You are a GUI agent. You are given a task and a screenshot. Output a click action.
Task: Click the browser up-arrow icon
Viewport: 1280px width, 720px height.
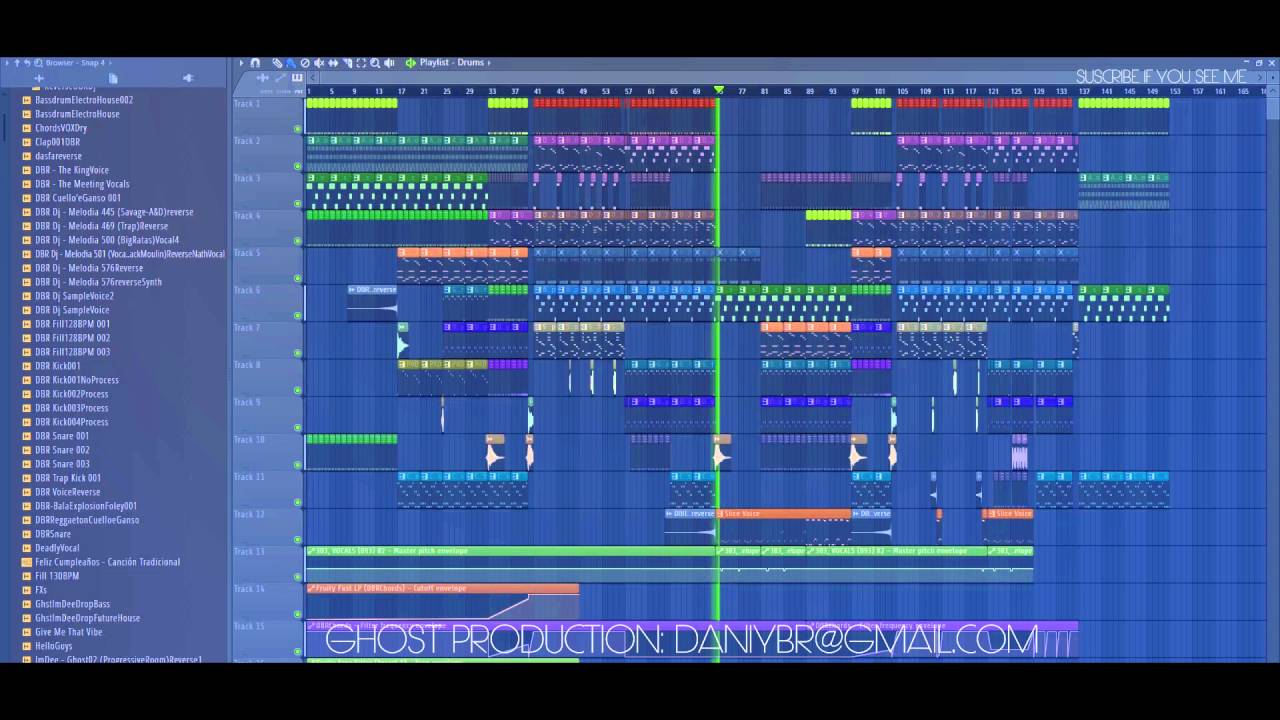(x=17, y=63)
